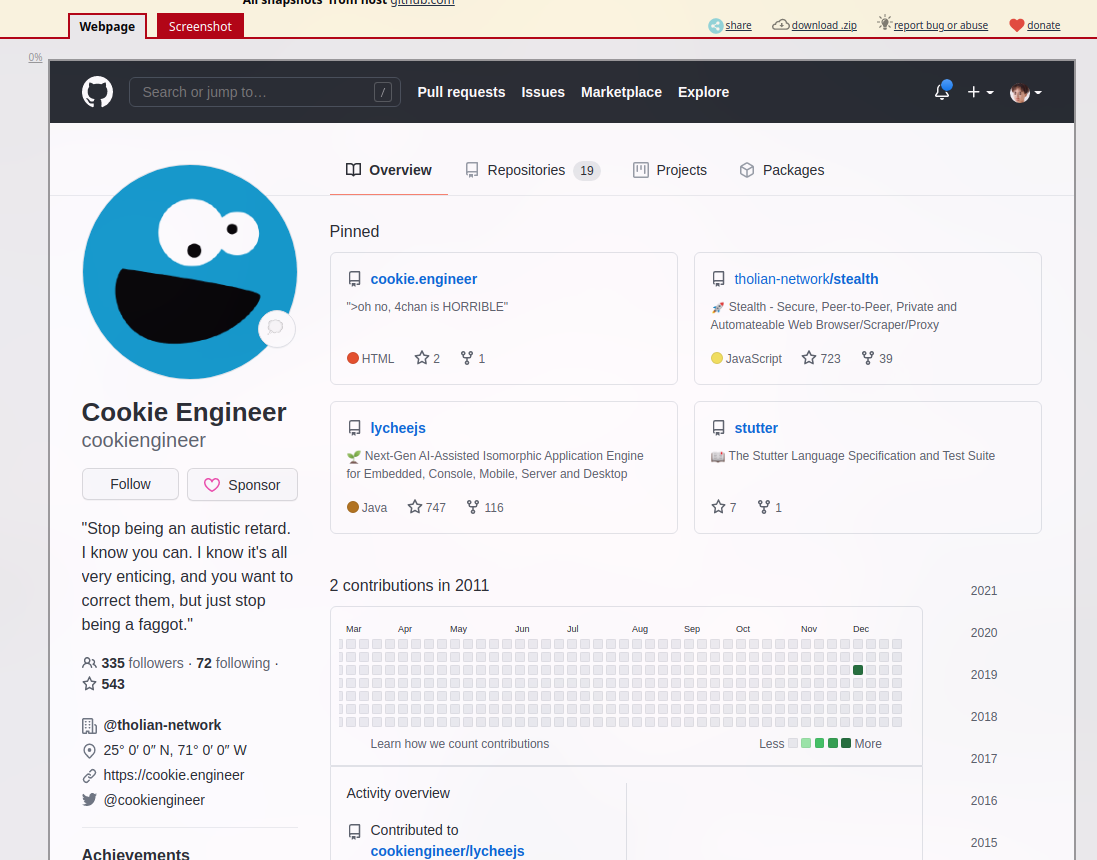This screenshot has width=1097, height=860.
Task: Select contribution year 2020
Action: (x=984, y=633)
